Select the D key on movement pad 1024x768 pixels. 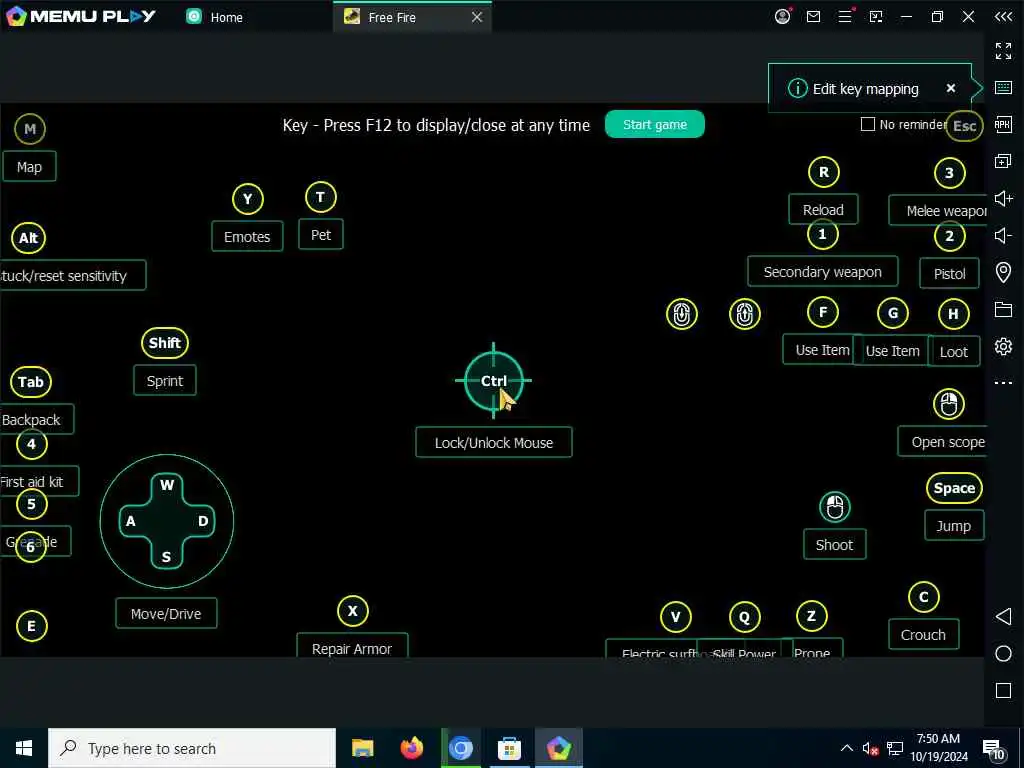coord(203,521)
